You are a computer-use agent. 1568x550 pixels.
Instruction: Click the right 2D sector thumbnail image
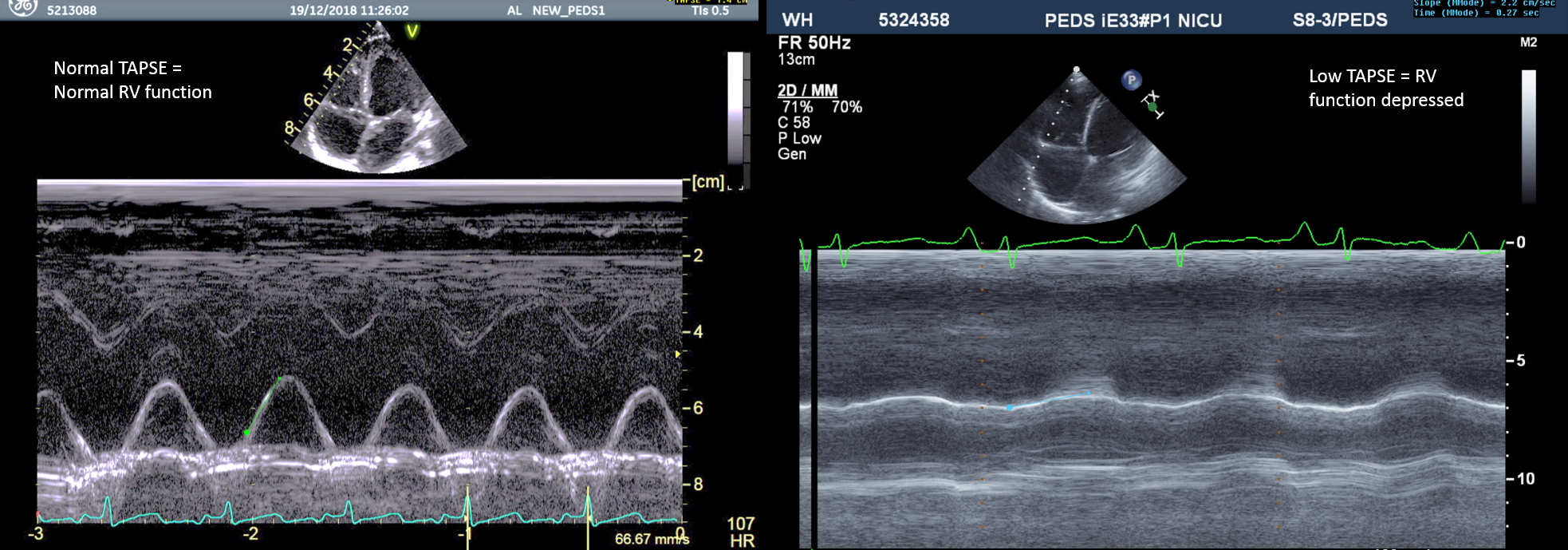[1077, 148]
